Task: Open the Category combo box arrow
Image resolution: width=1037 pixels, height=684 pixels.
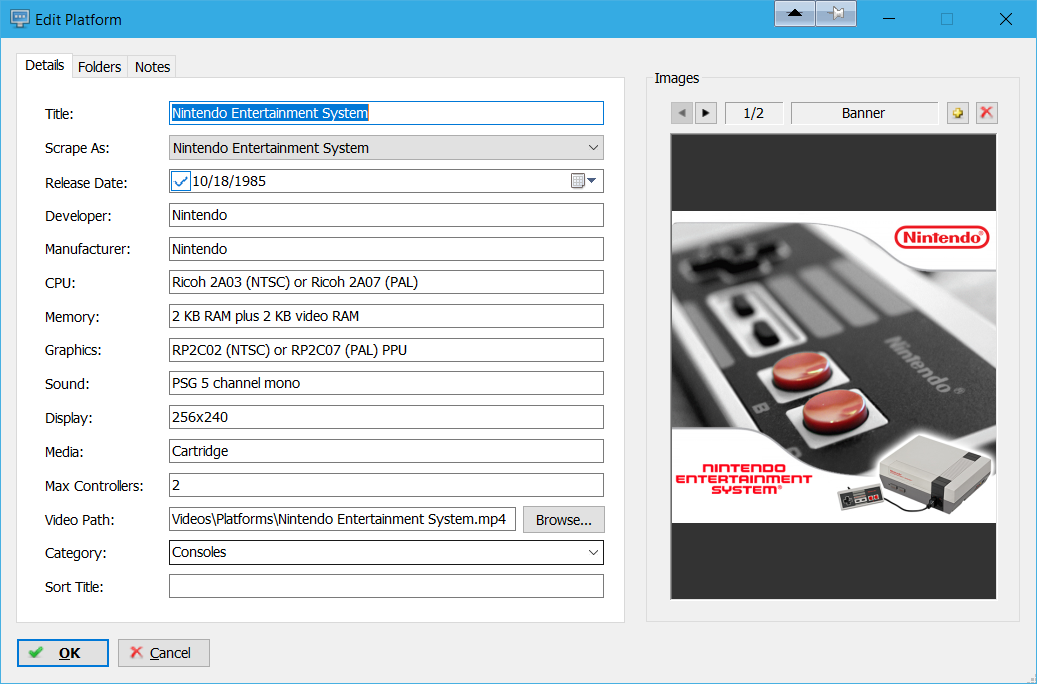Action: point(593,552)
